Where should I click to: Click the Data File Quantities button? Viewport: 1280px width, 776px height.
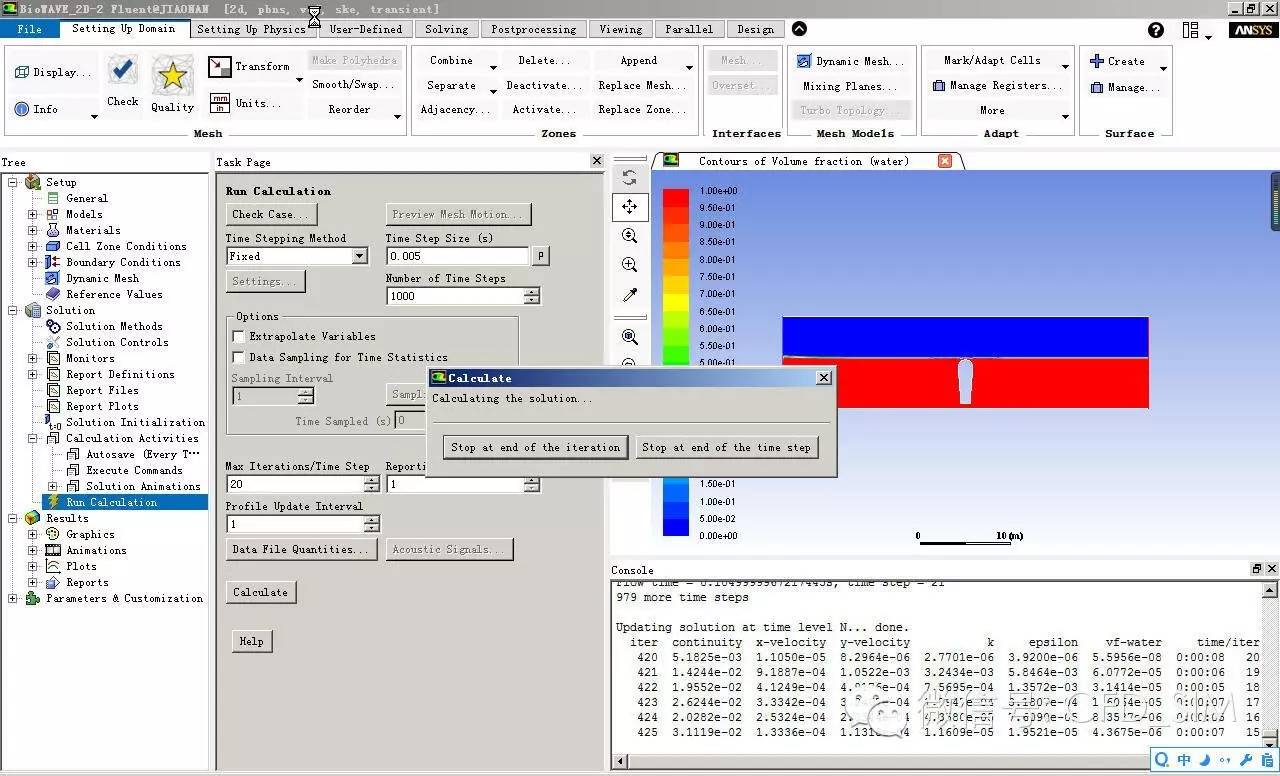coord(301,549)
